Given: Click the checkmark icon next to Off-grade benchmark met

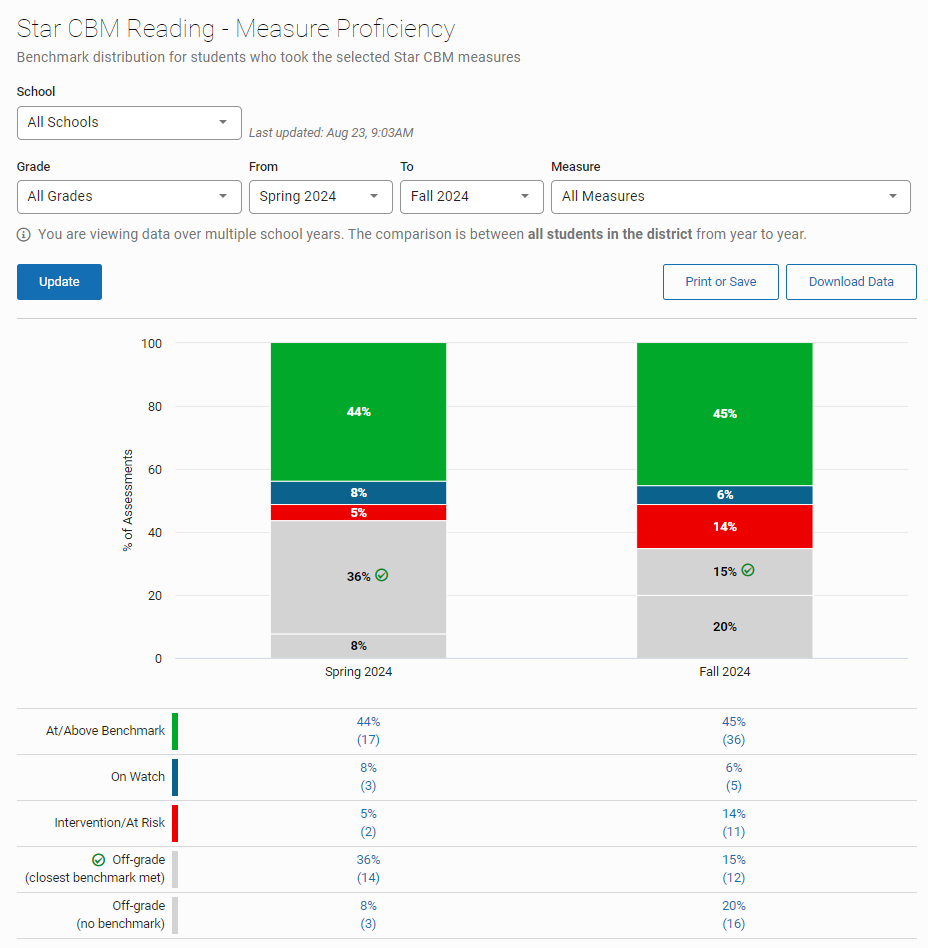Looking at the screenshot, I should 99,859.
